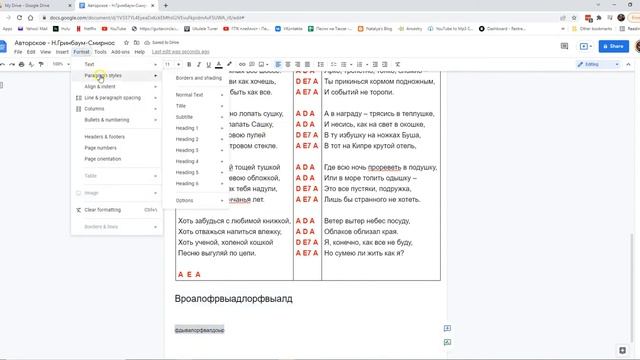Click the Bulleted list toolbar icon
The image size is (640, 360).
click(x=344, y=64)
